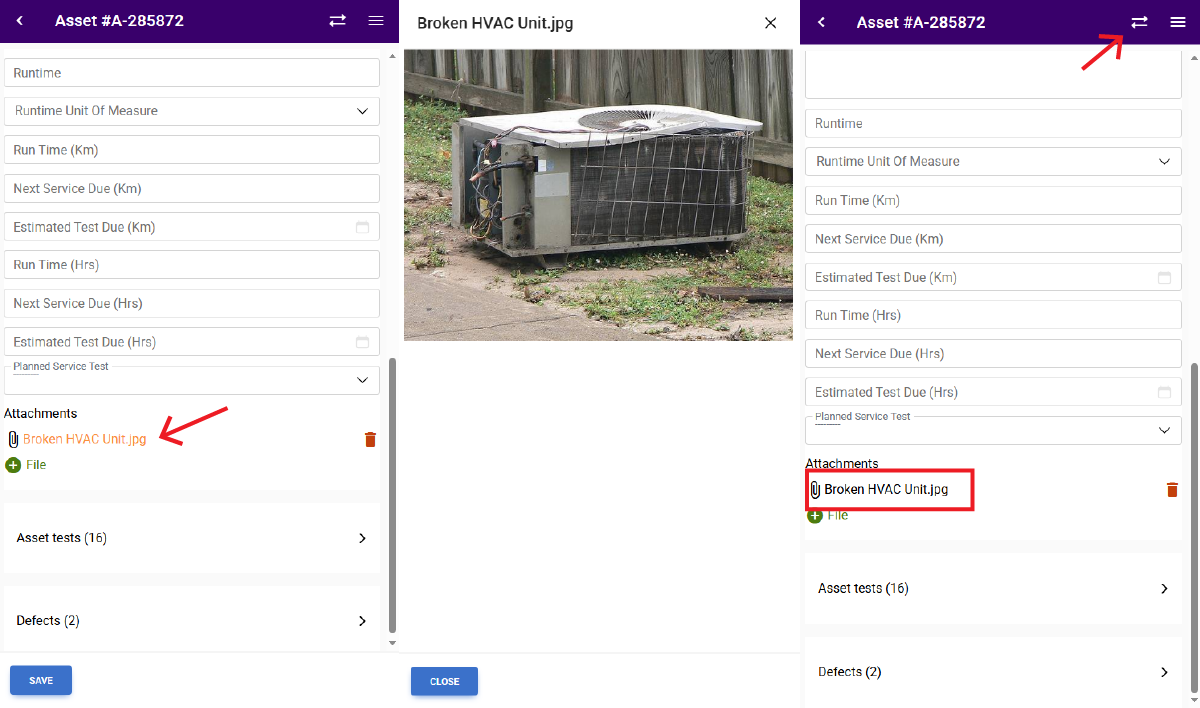This screenshot has width=1200, height=708.
Task: Click Run Time (Km) field in right panel
Action: point(994,200)
